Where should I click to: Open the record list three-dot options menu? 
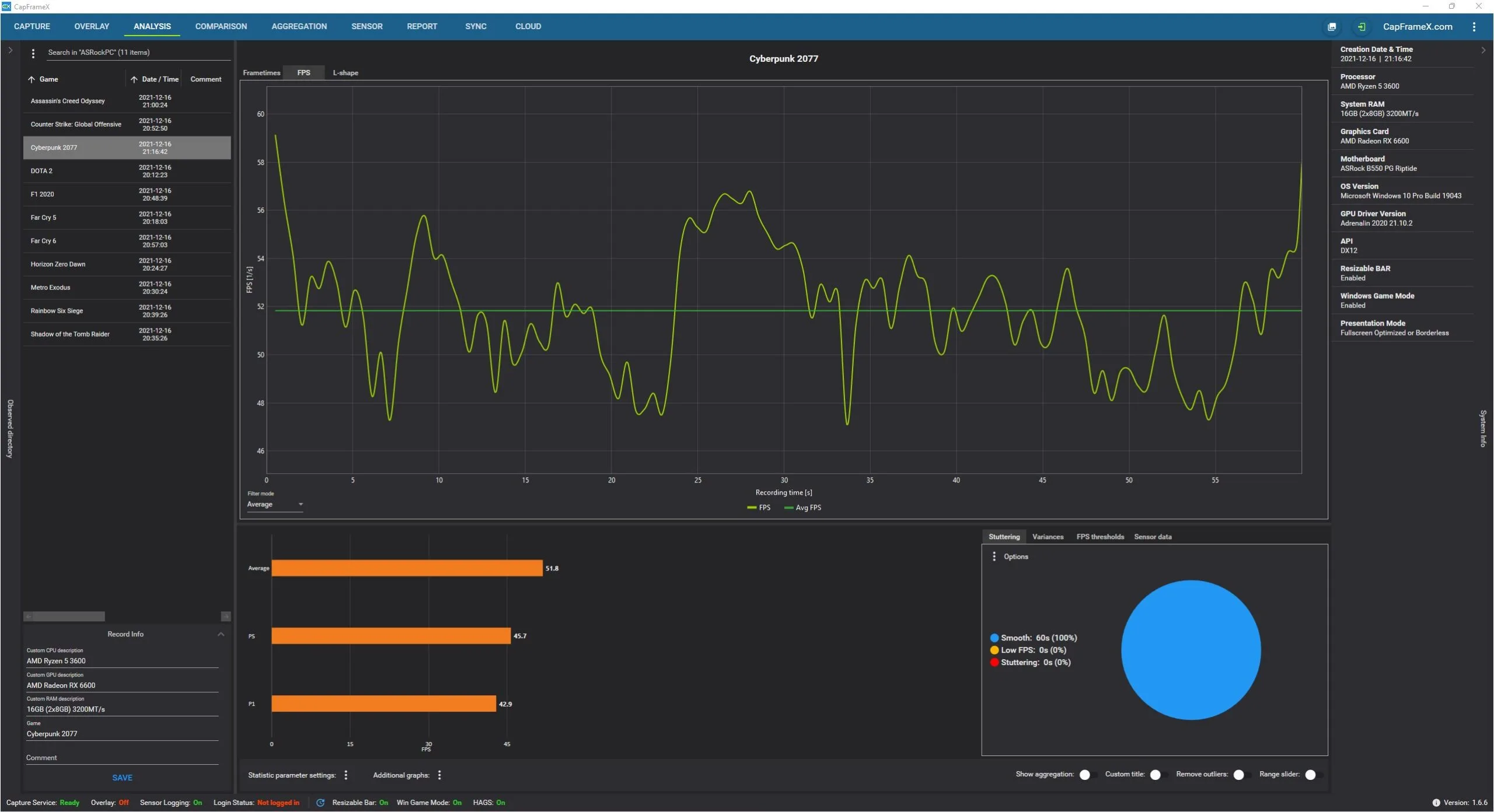click(x=33, y=53)
